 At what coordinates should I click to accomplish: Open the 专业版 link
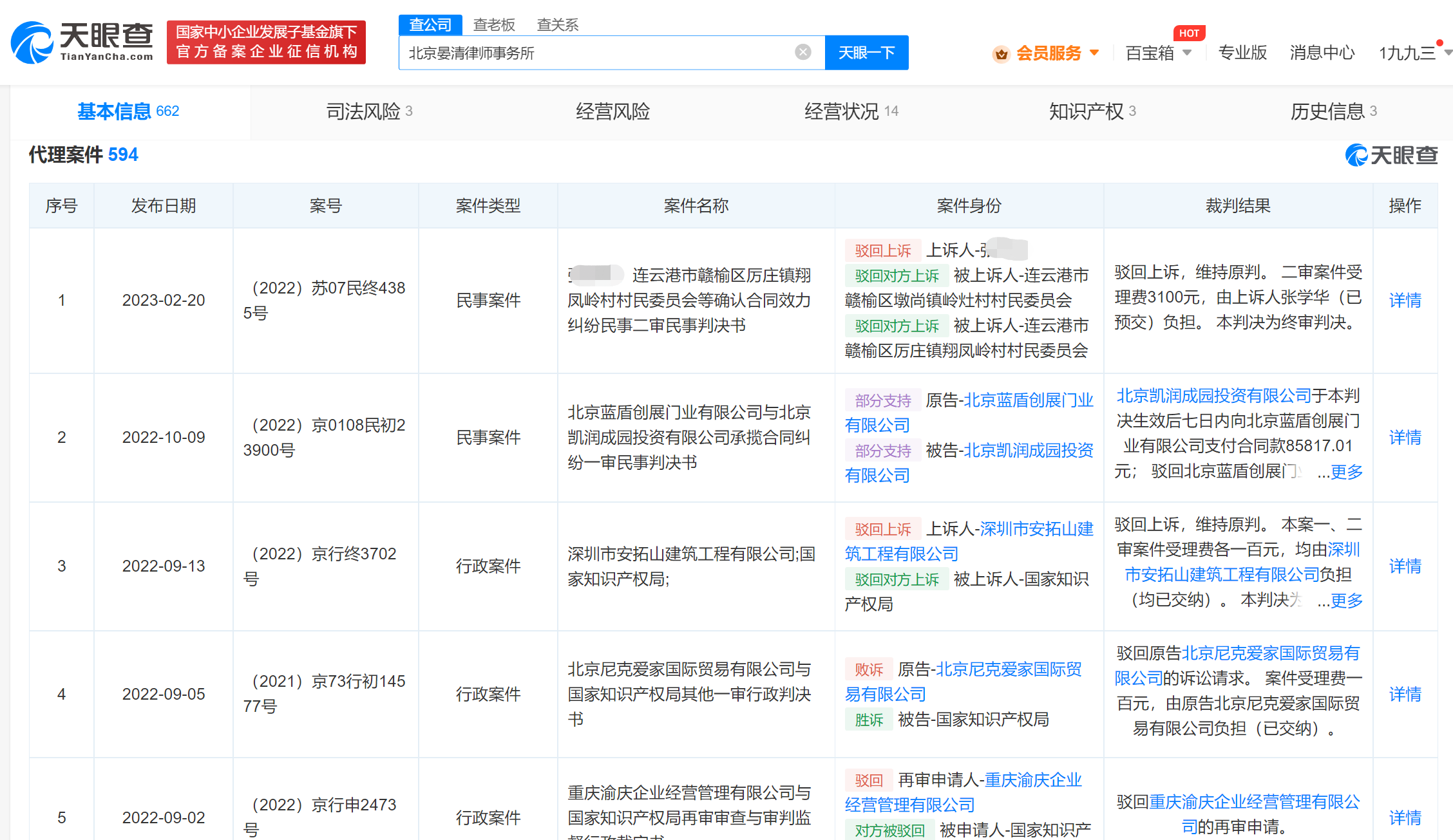pyautogui.click(x=1242, y=53)
